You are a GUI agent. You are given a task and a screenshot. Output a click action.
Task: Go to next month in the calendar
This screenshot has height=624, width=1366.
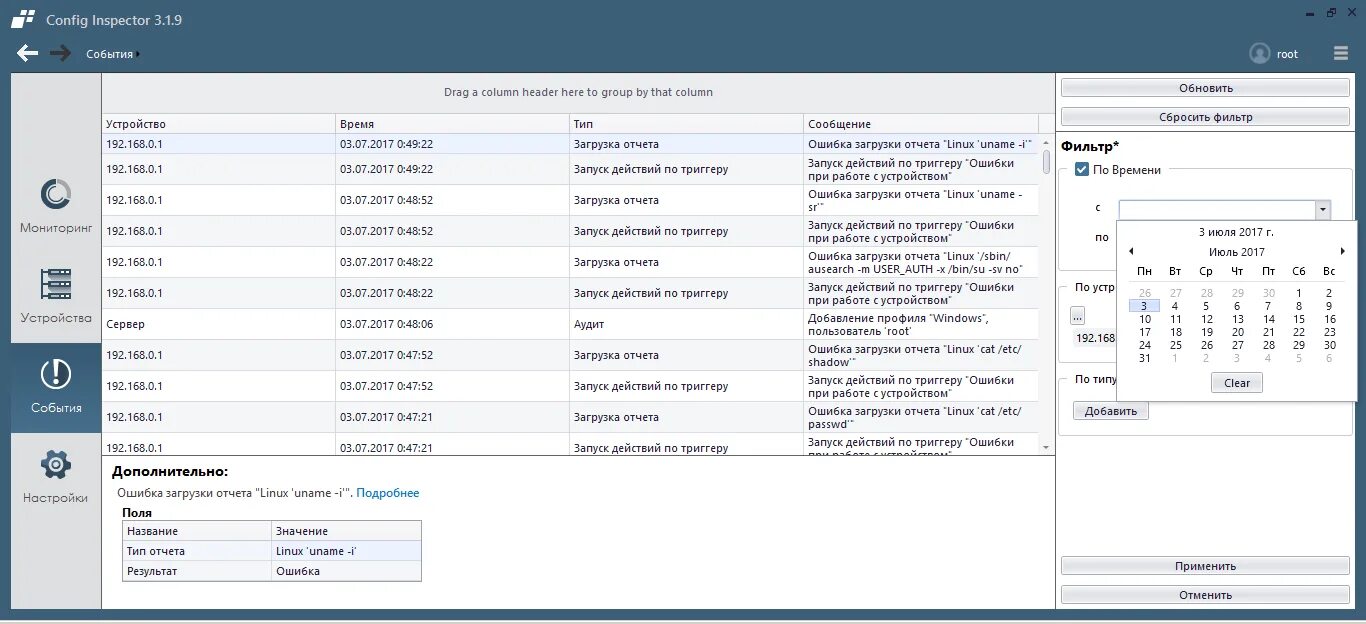point(1341,251)
